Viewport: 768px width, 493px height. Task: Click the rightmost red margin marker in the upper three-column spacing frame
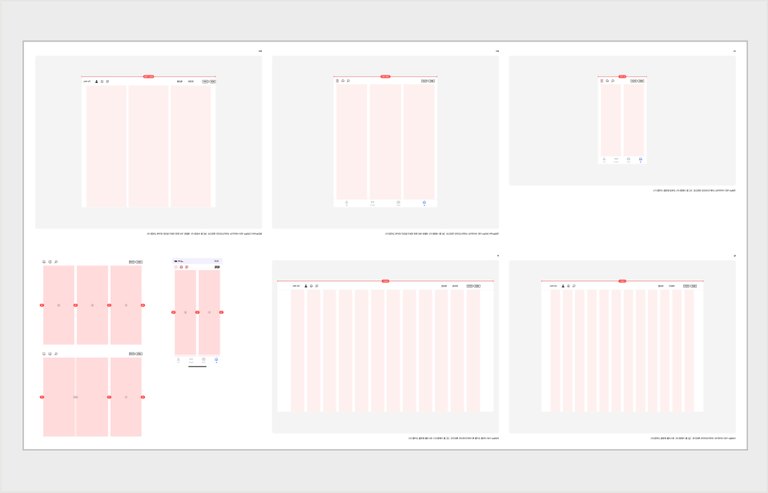pos(143,305)
